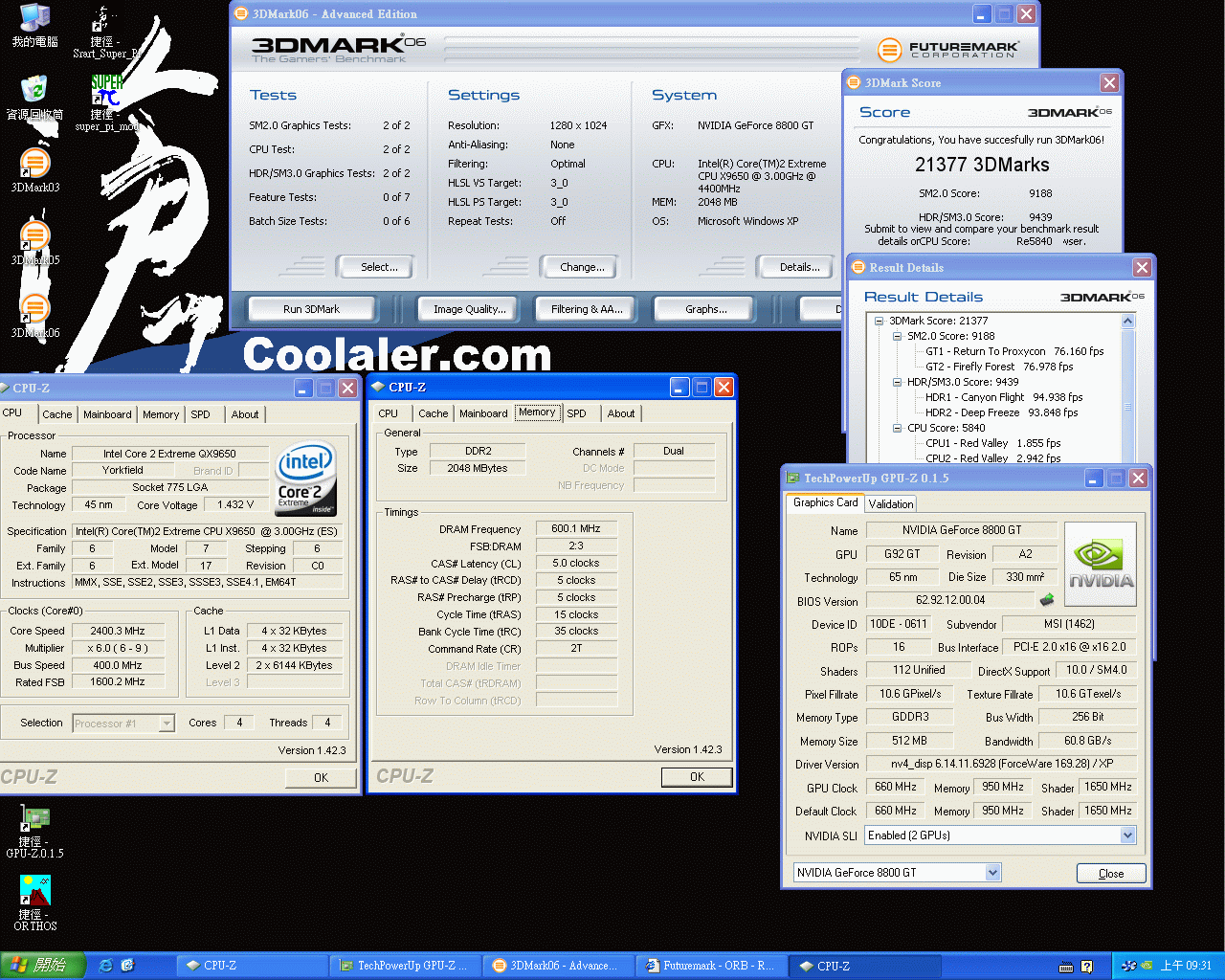Select the ORTHOS desktop shortcut
This screenshot has height=980, width=1225.
click(34, 903)
